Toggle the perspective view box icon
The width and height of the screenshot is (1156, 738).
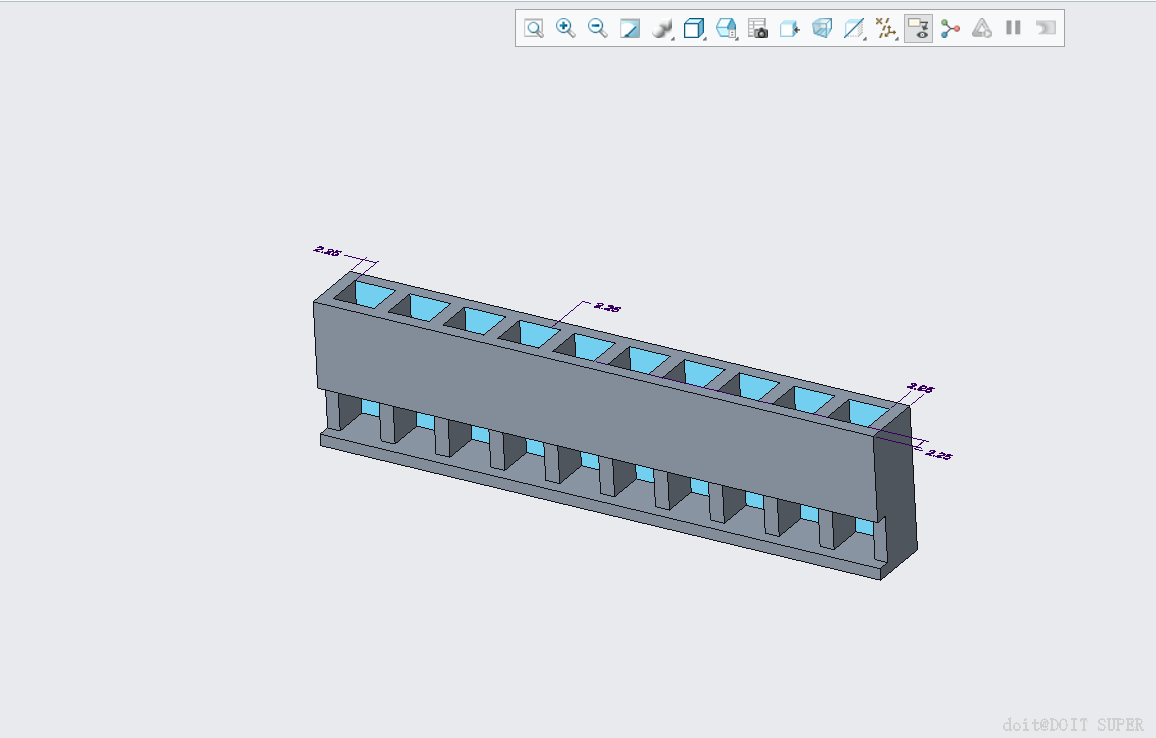[822, 29]
